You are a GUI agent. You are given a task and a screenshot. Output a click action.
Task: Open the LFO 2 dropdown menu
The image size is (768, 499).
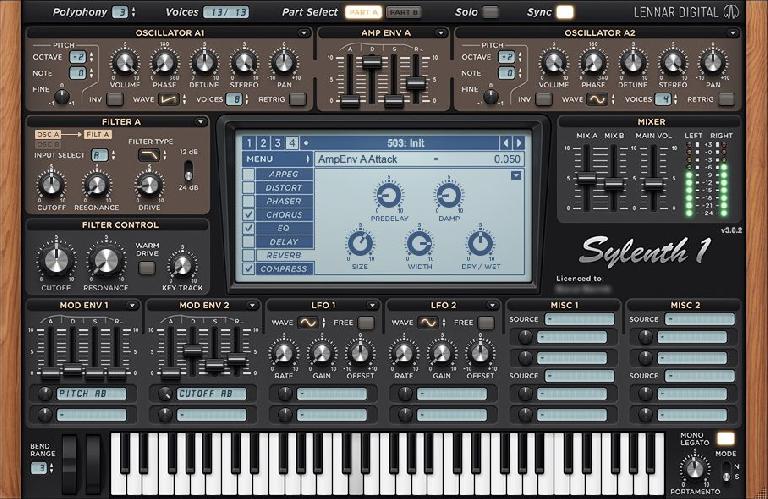click(492, 305)
